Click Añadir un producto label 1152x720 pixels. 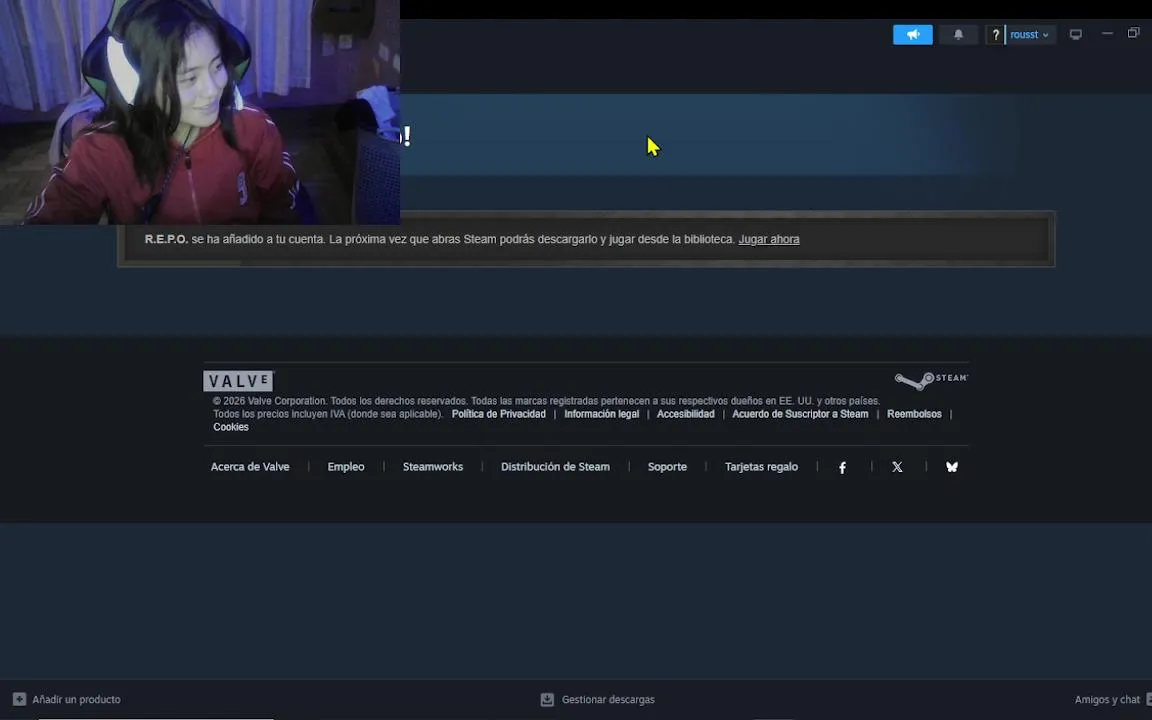(x=76, y=699)
